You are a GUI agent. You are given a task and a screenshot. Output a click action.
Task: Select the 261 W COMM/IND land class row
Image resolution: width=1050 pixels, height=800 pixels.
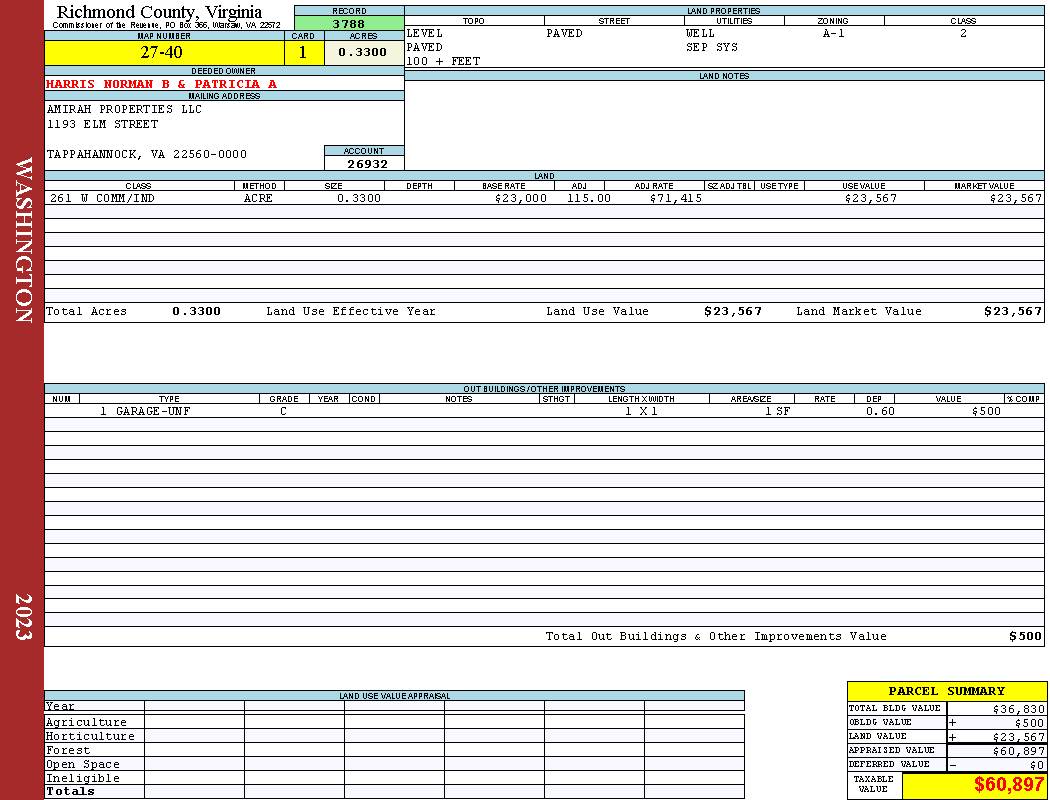click(544, 198)
